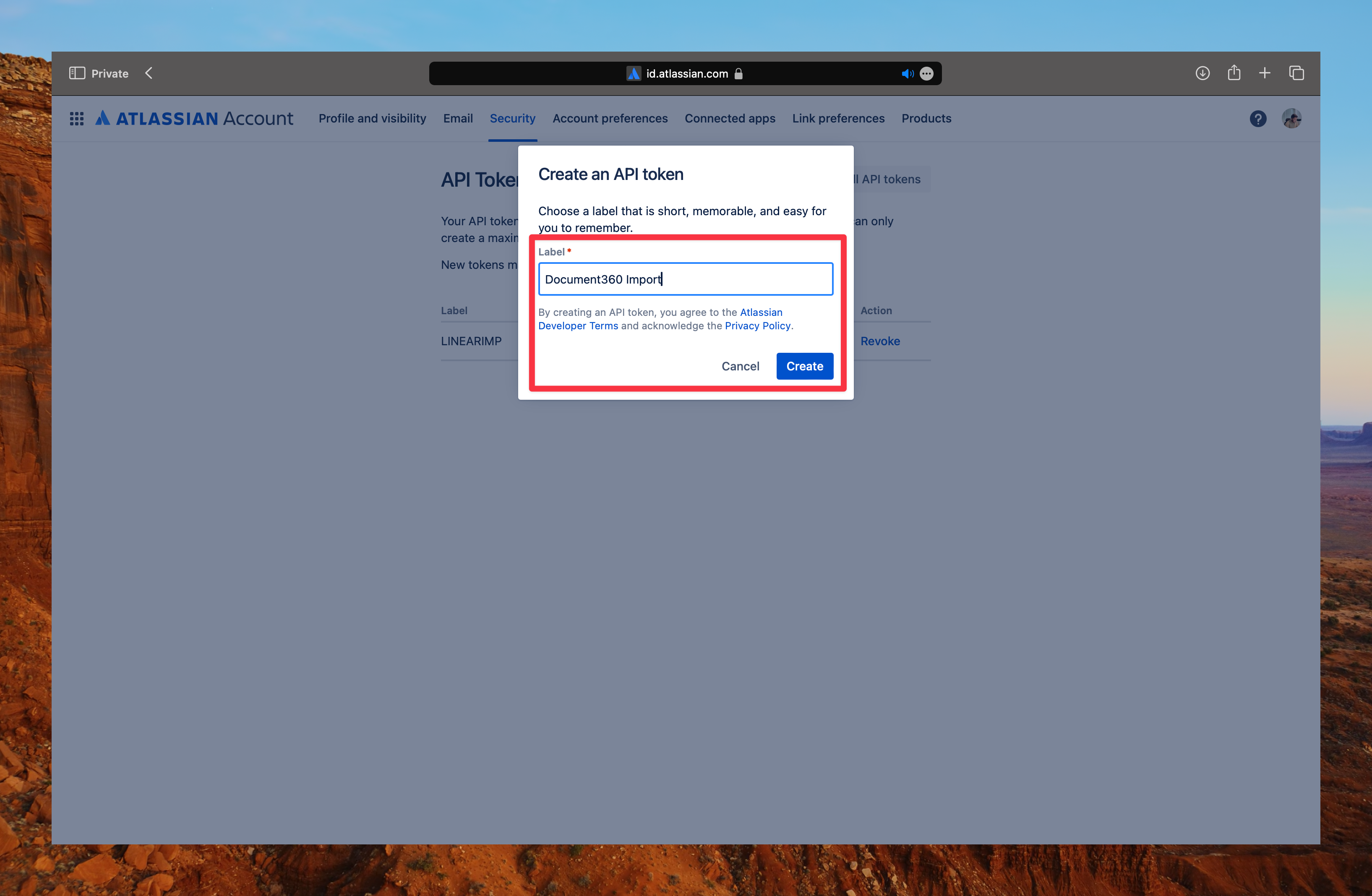Open the Atlassian app switcher grid
Image resolution: width=1372 pixels, height=896 pixels.
tap(77, 118)
